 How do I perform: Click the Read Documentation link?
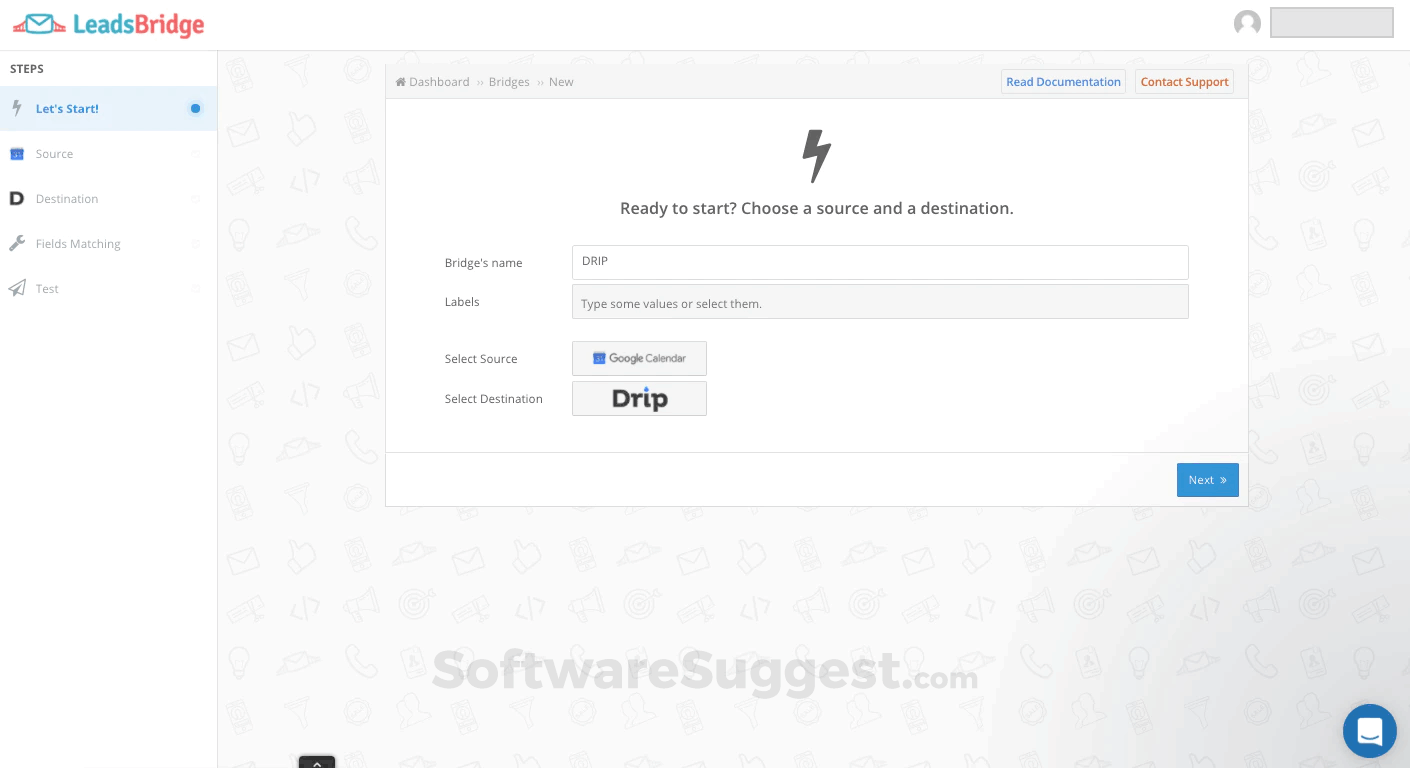1063,81
